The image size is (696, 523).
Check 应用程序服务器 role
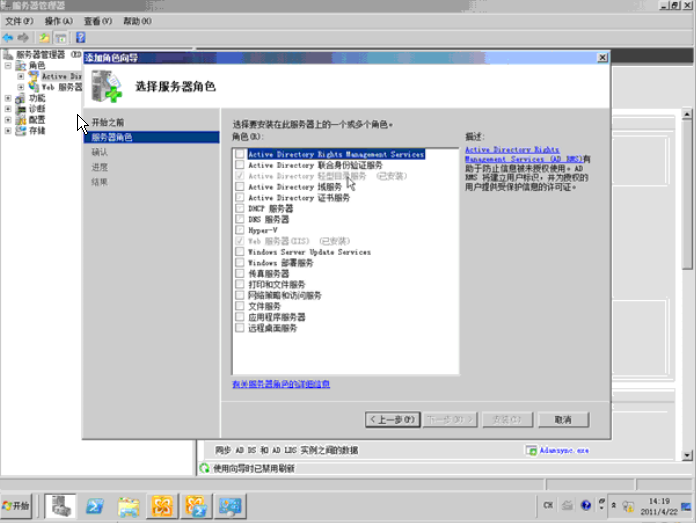tap(240, 317)
